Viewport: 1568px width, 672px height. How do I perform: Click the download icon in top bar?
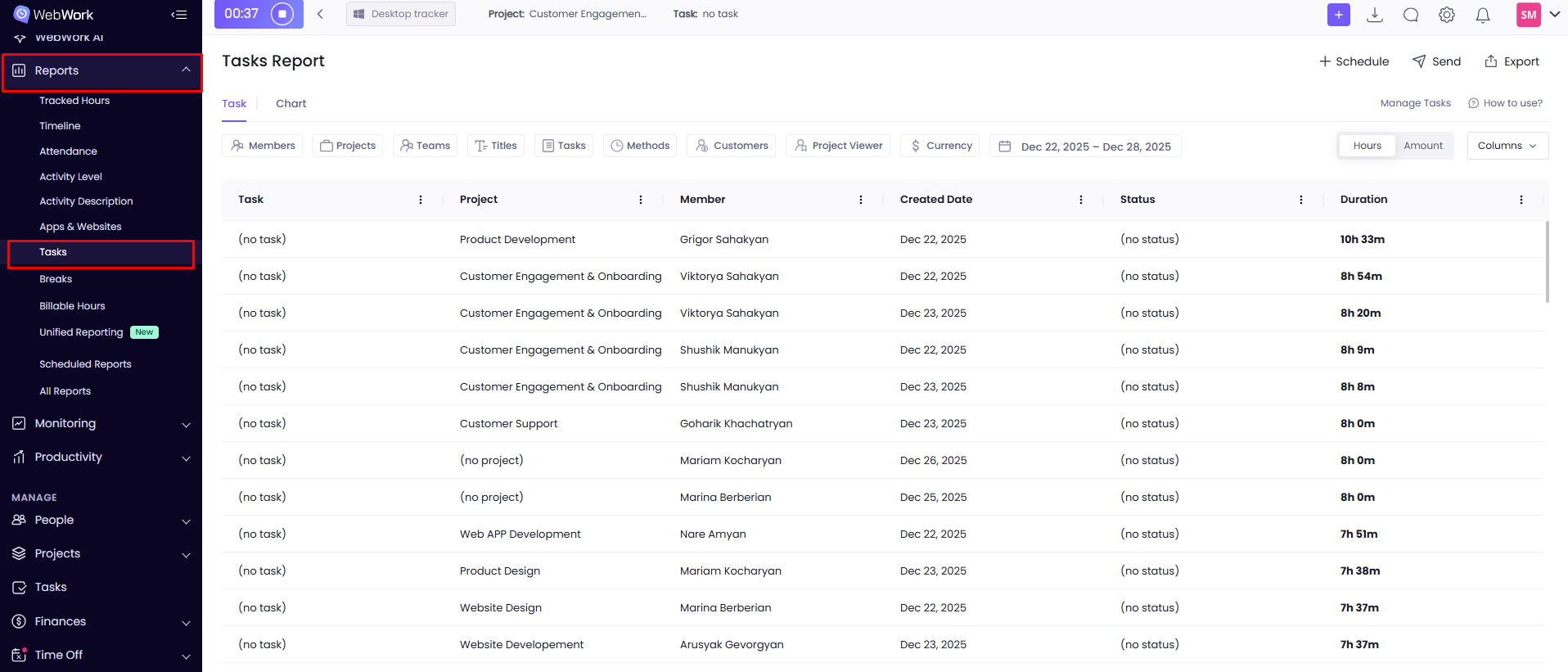tap(1375, 15)
